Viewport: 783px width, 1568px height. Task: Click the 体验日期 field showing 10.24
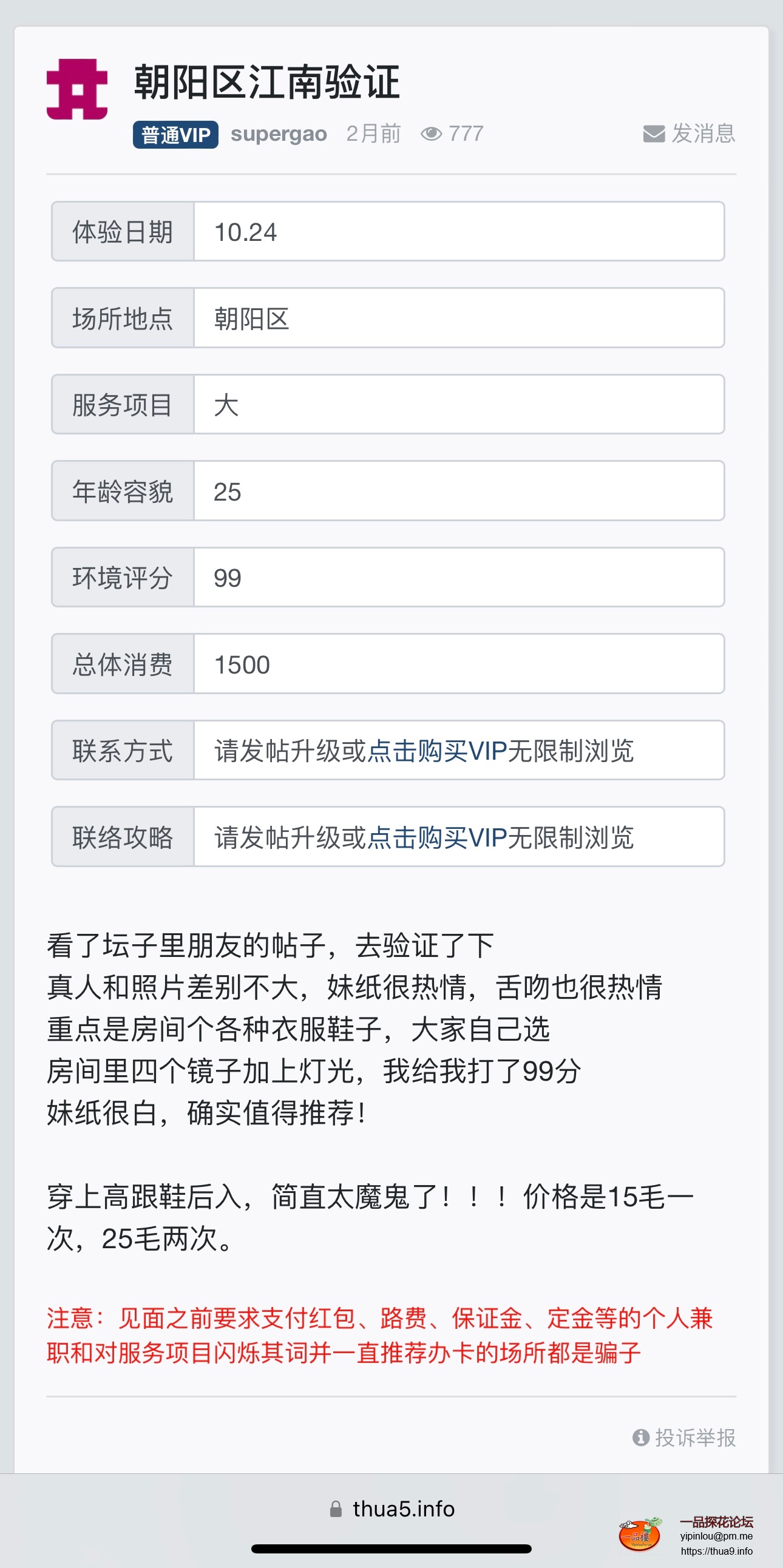pyautogui.click(x=458, y=232)
